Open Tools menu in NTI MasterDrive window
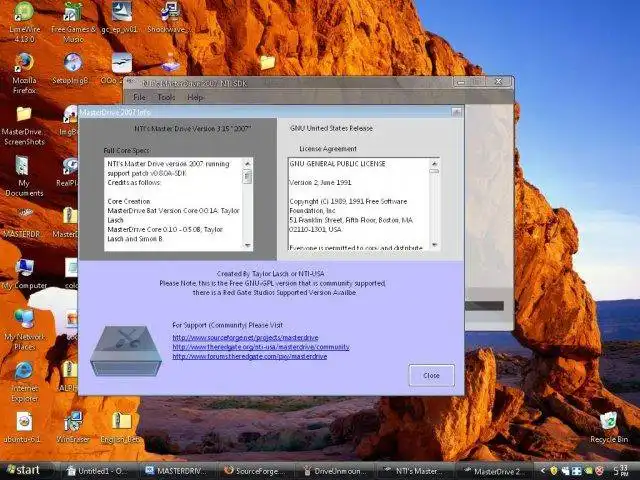This screenshot has width=640, height=480. pos(166,97)
